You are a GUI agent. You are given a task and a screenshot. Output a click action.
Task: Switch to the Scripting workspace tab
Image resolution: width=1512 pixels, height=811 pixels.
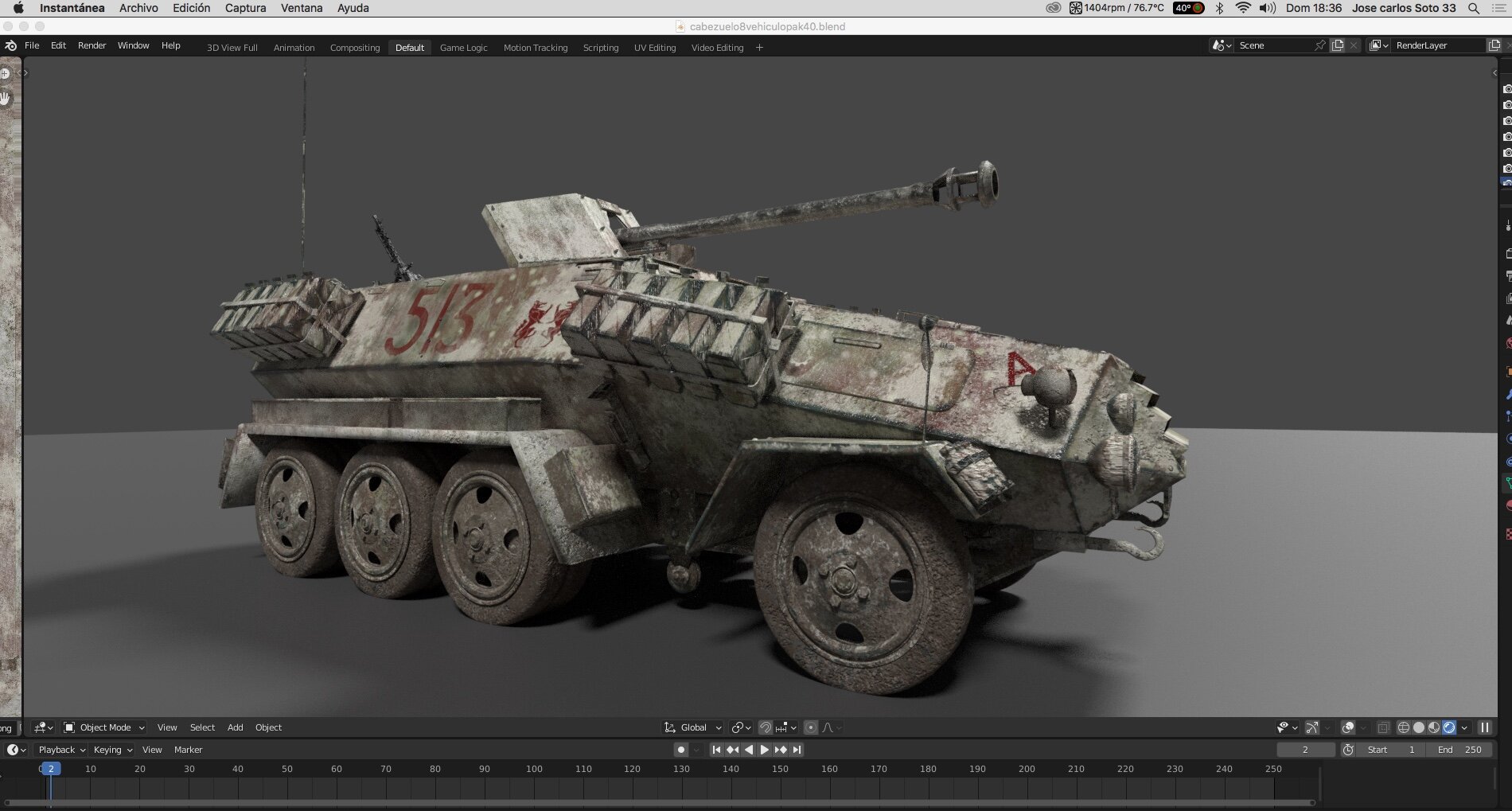601,48
